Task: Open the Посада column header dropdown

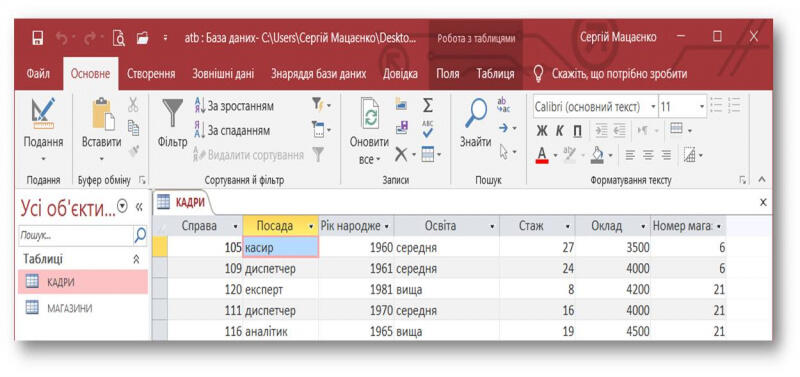Action: click(311, 226)
